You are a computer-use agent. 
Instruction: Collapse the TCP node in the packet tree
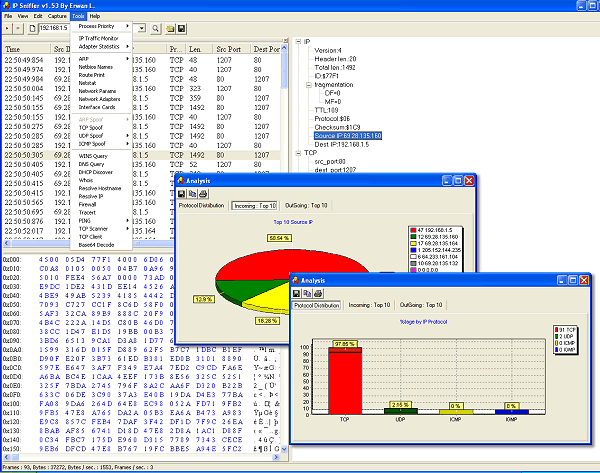point(298,153)
